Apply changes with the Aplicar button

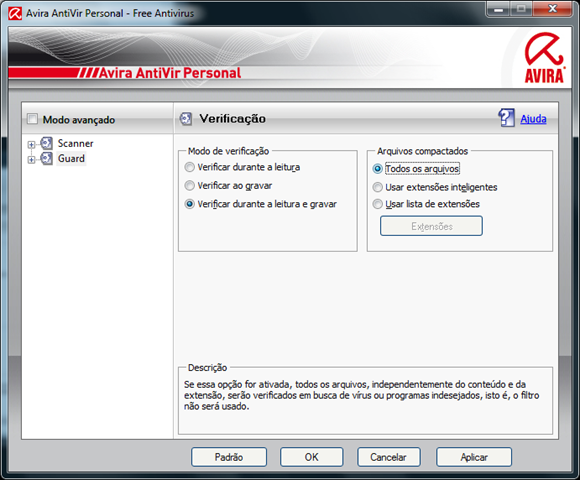click(x=474, y=457)
